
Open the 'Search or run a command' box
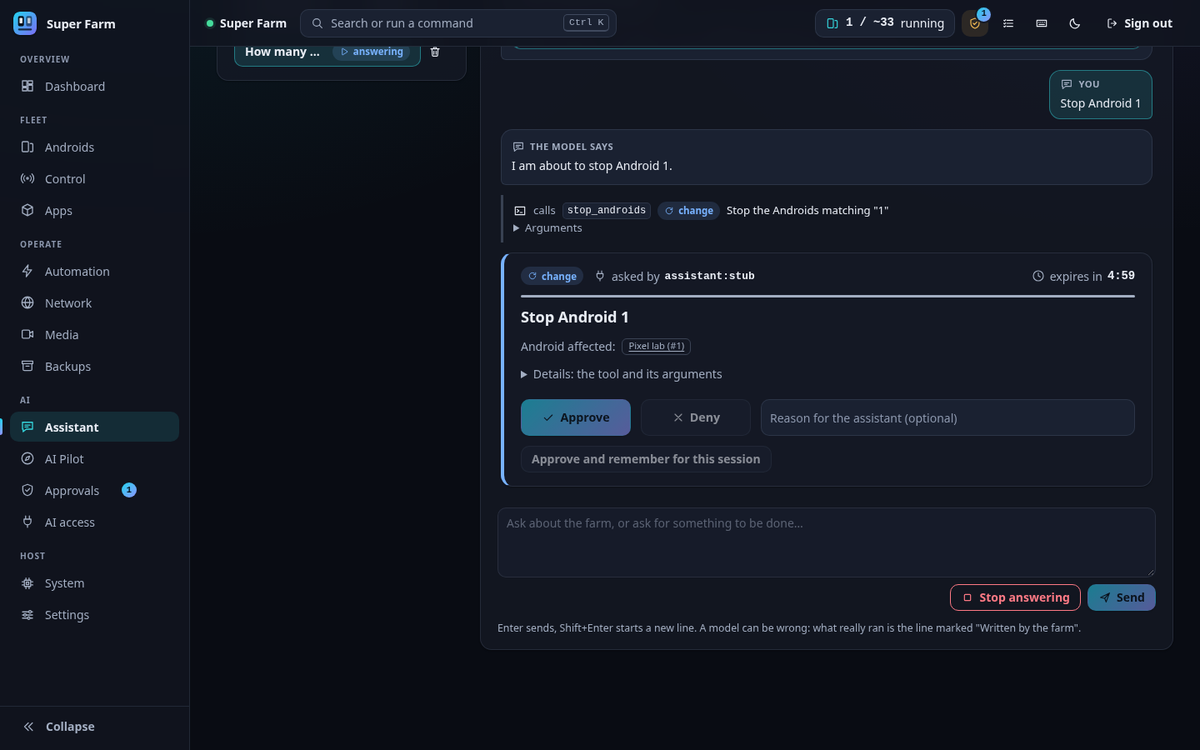[458, 23]
